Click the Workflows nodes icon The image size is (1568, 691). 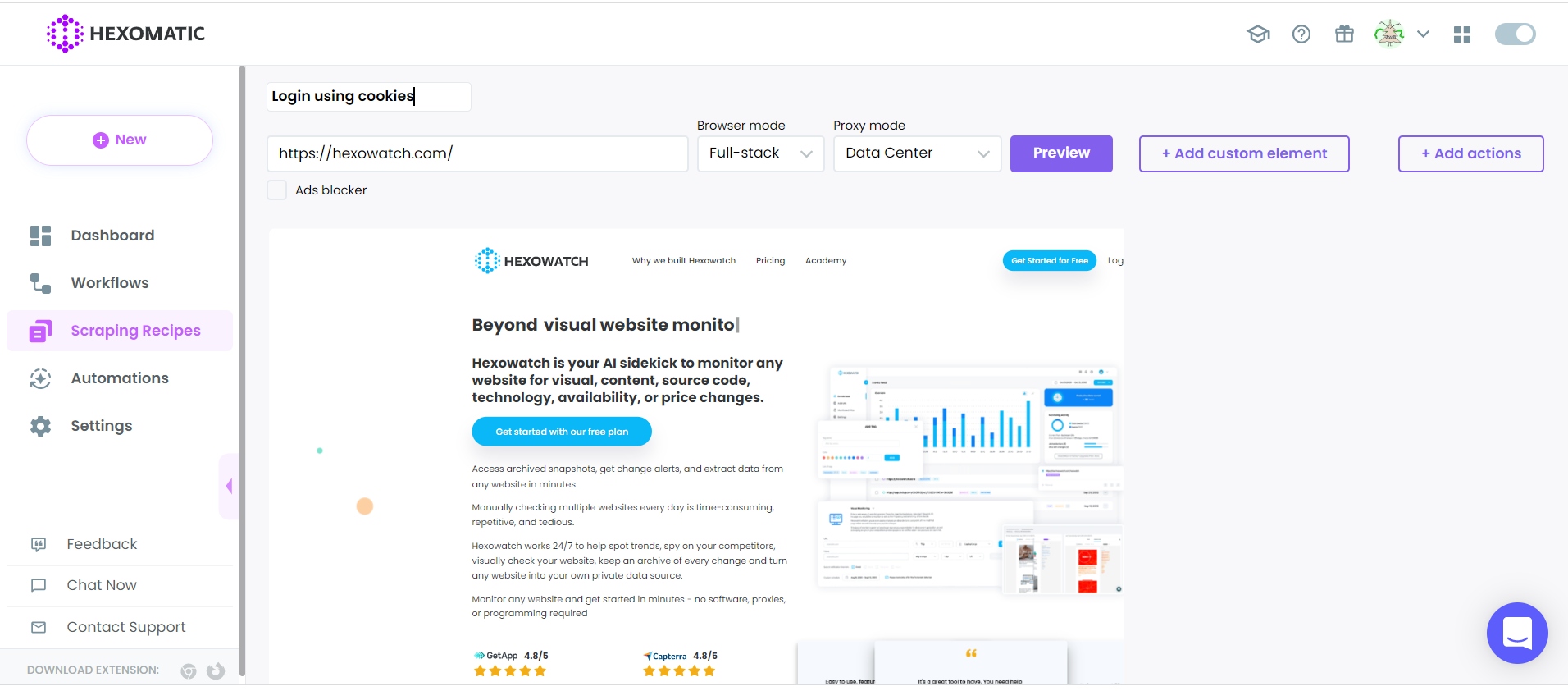[40, 283]
